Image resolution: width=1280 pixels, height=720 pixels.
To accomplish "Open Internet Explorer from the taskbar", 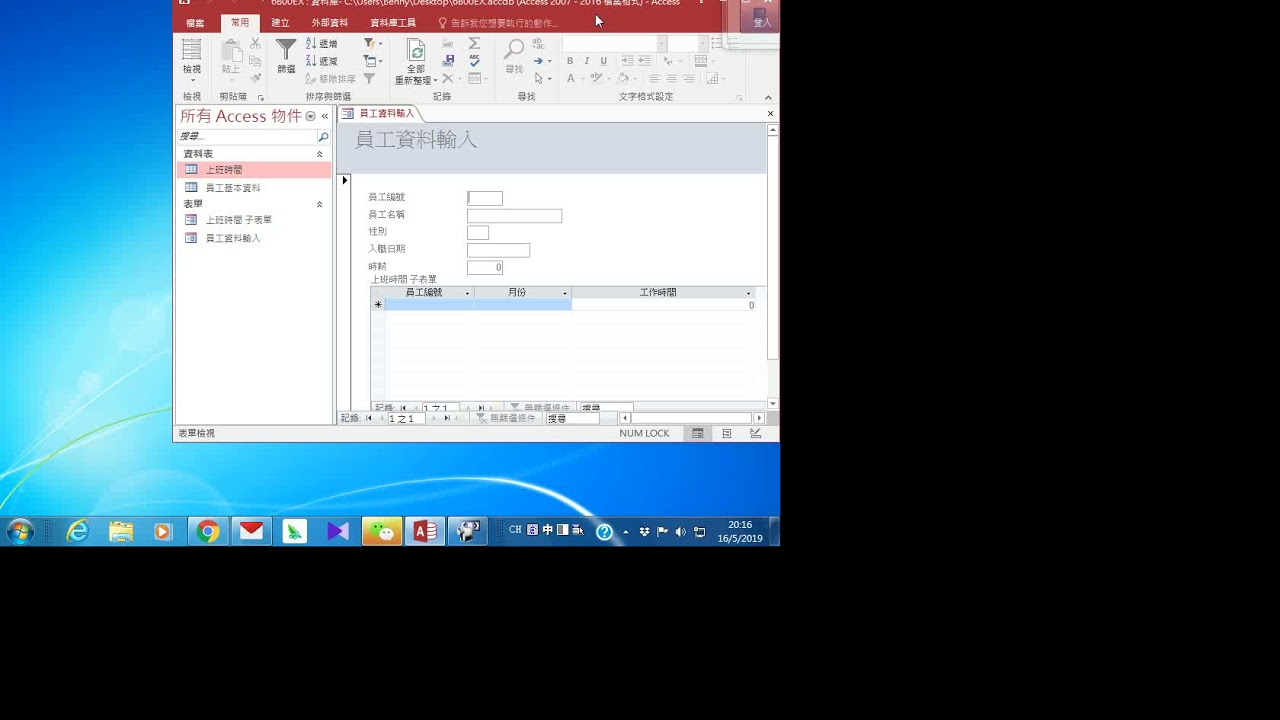I will (77, 531).
